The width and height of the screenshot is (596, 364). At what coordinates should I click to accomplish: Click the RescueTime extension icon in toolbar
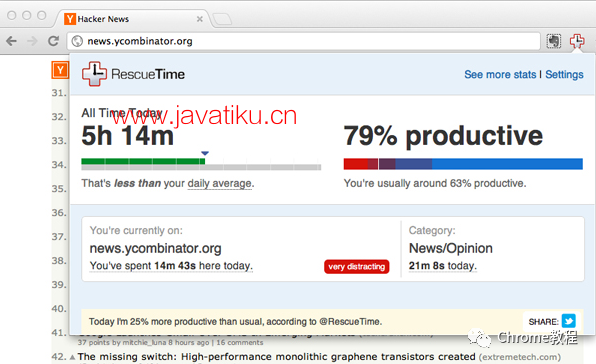coord(577,41)
